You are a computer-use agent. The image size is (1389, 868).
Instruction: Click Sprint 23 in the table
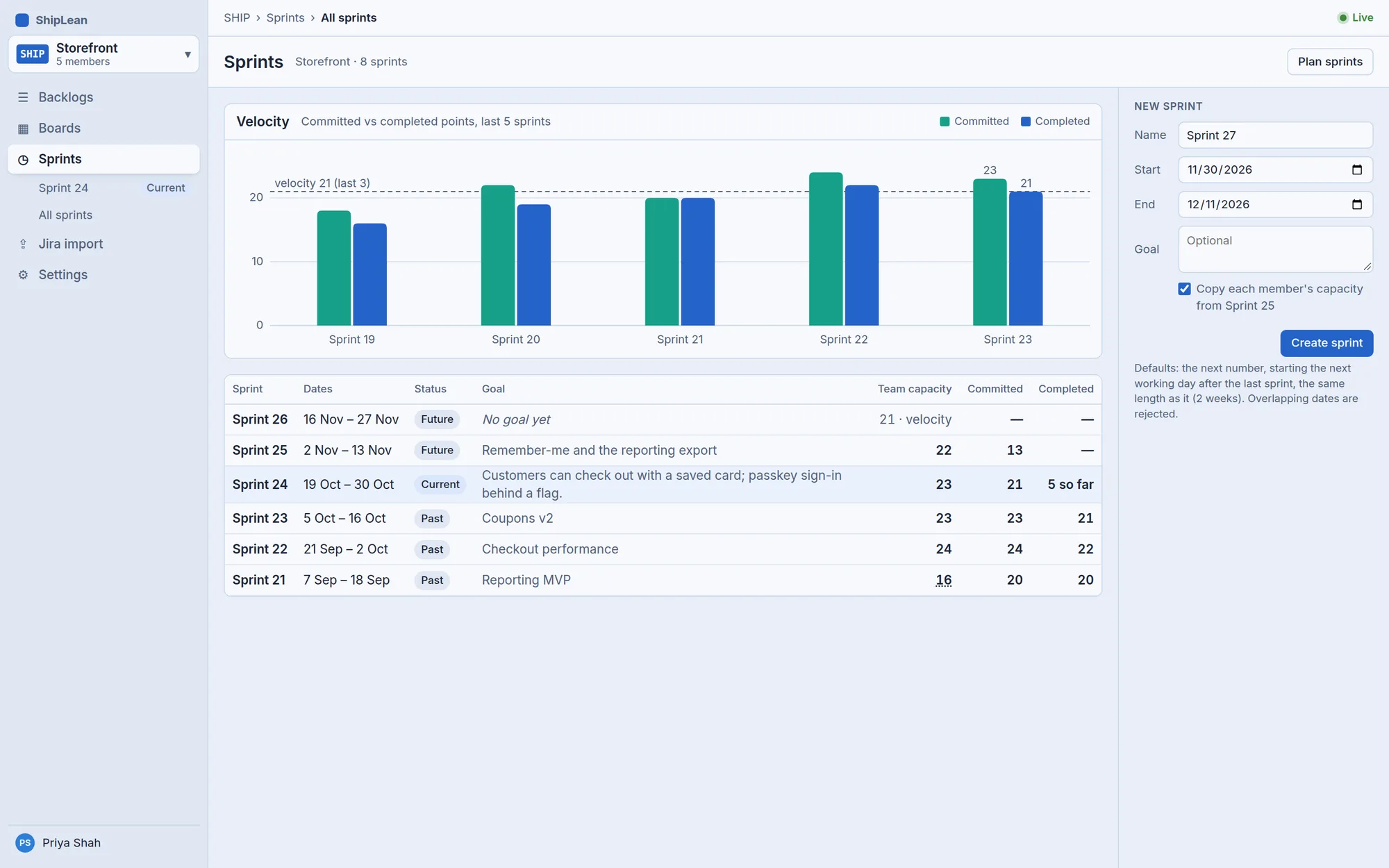coord(260,519)
